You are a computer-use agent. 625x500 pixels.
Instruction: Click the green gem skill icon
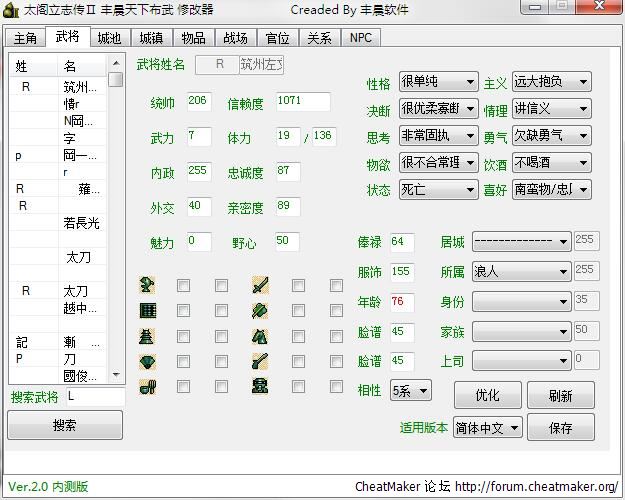pos(148,361)
